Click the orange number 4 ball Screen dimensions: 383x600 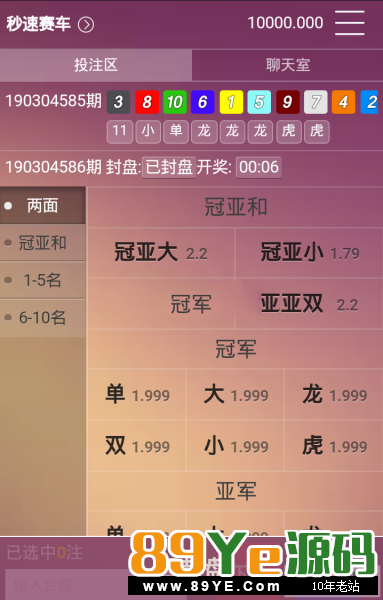tap(344, 102)
